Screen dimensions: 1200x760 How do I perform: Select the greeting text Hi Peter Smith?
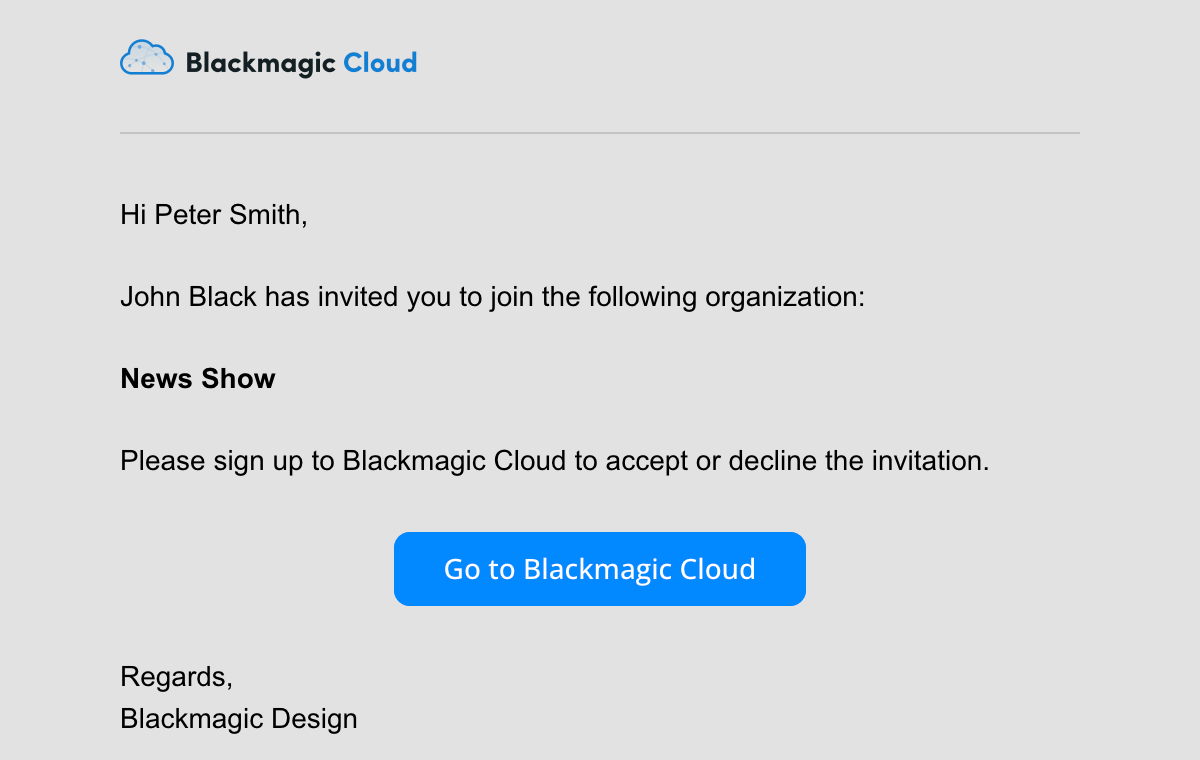214,214
